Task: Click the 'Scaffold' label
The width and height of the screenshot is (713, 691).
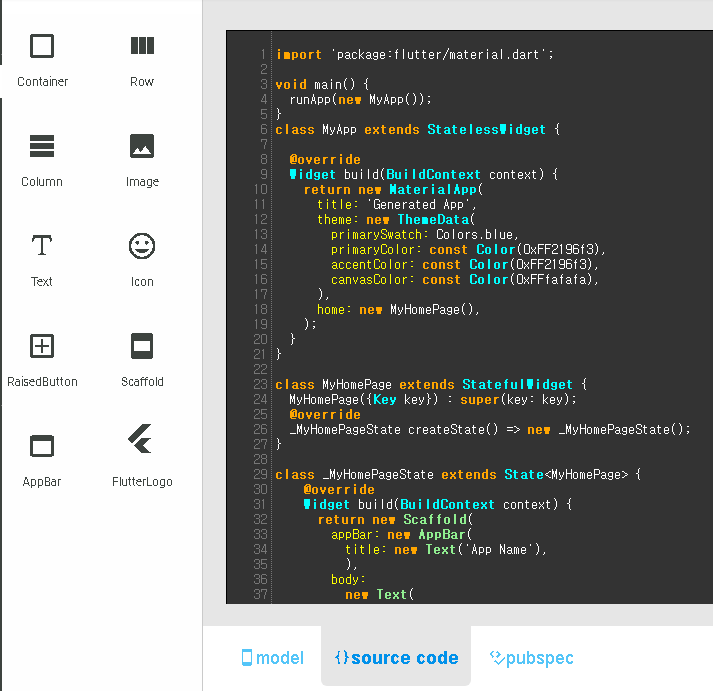Action: (142, 382)
